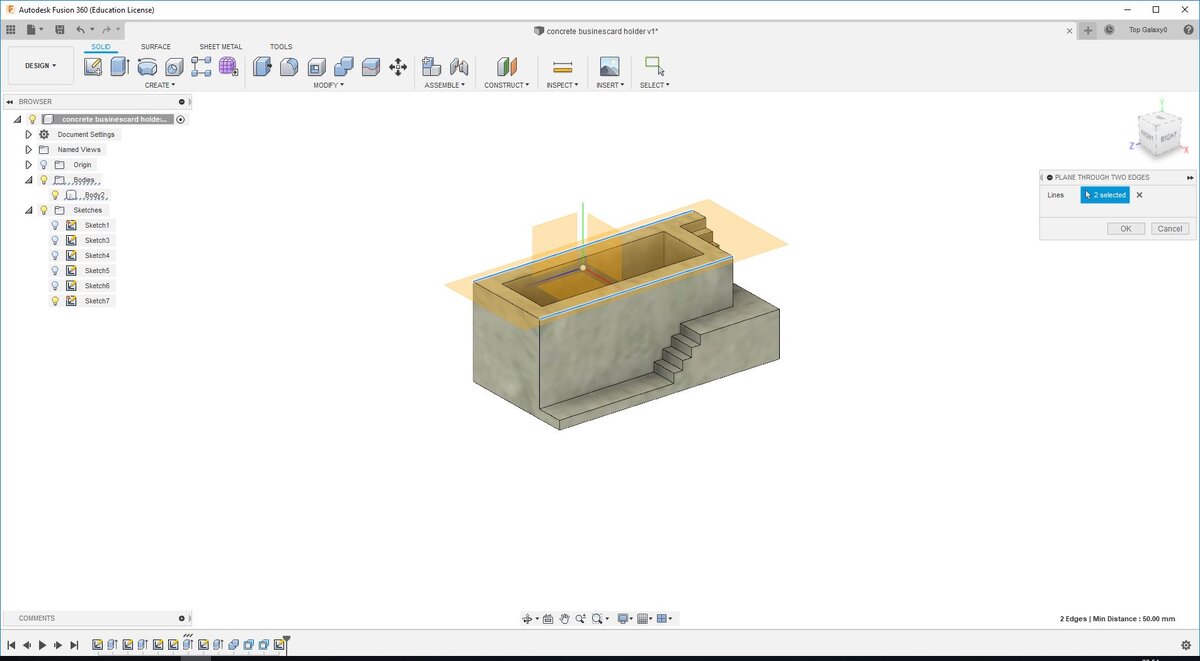Viewport: 1200px width, 661px height.
Task: Collapse the Sketches folder in browser
Action: click(x=29, y=210)
